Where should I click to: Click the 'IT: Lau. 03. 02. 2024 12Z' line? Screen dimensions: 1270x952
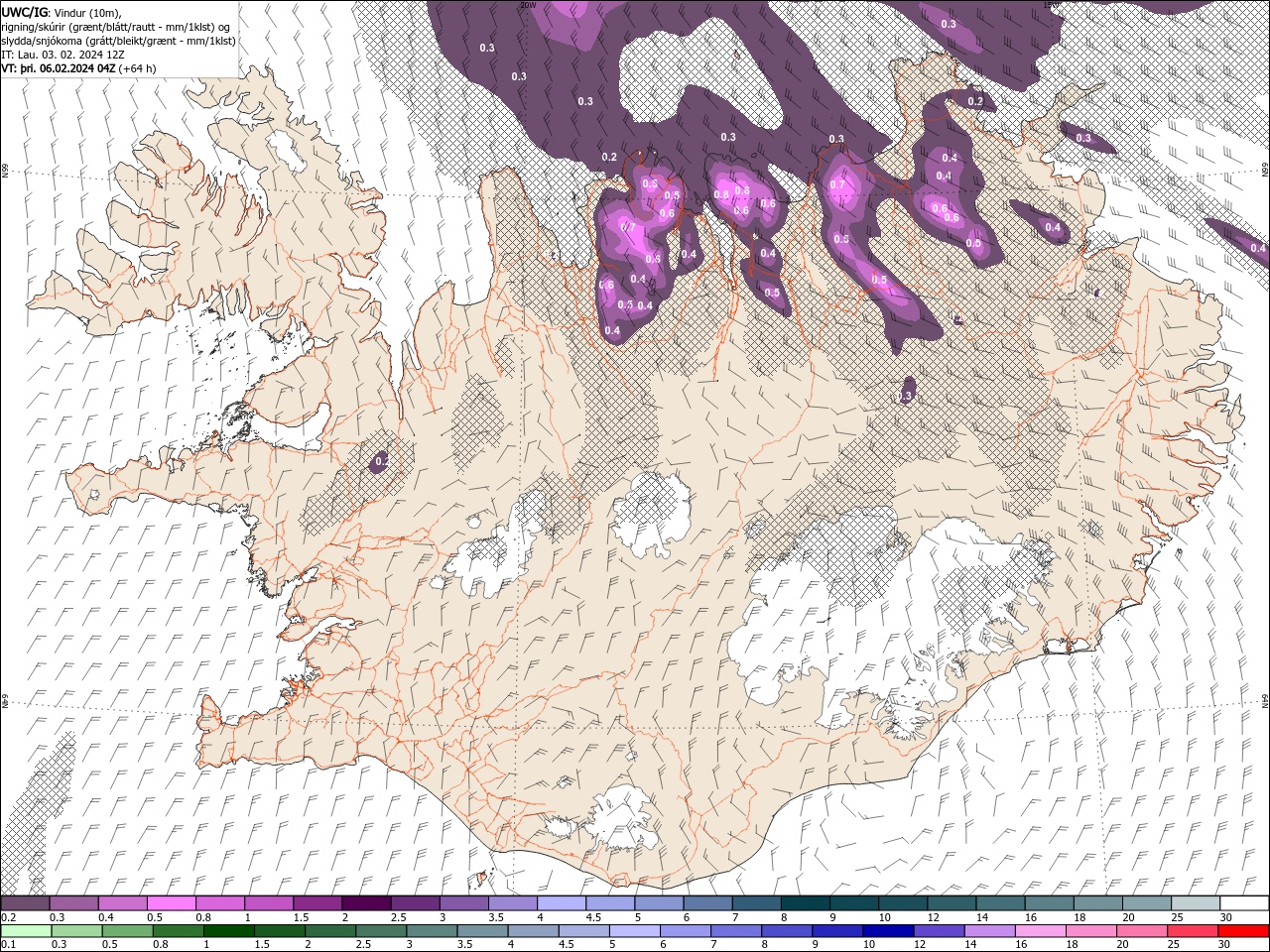point(63,55)
